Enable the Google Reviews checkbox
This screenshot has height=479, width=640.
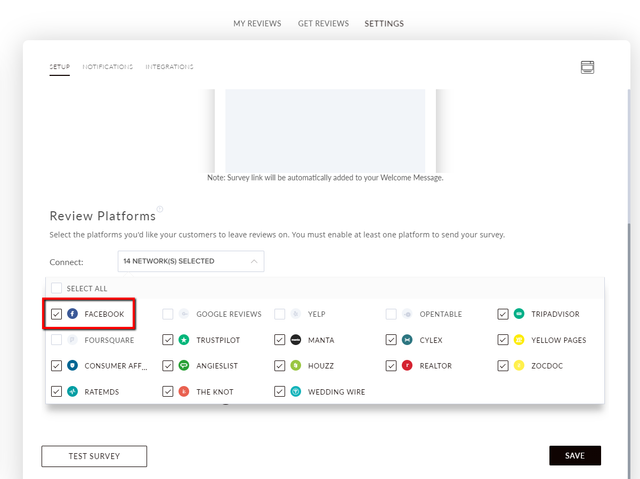click(x=168, y=314)
